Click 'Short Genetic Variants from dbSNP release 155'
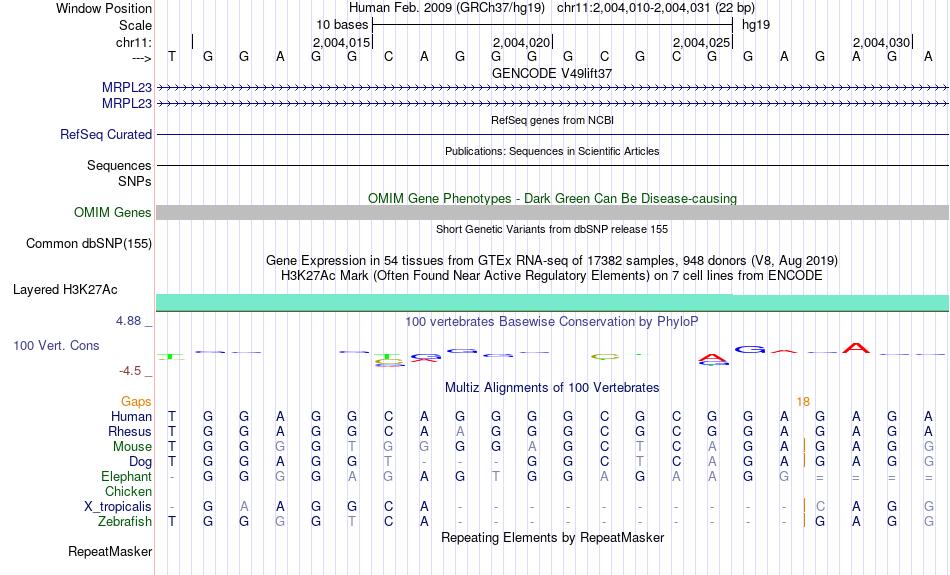 [552, 229]
